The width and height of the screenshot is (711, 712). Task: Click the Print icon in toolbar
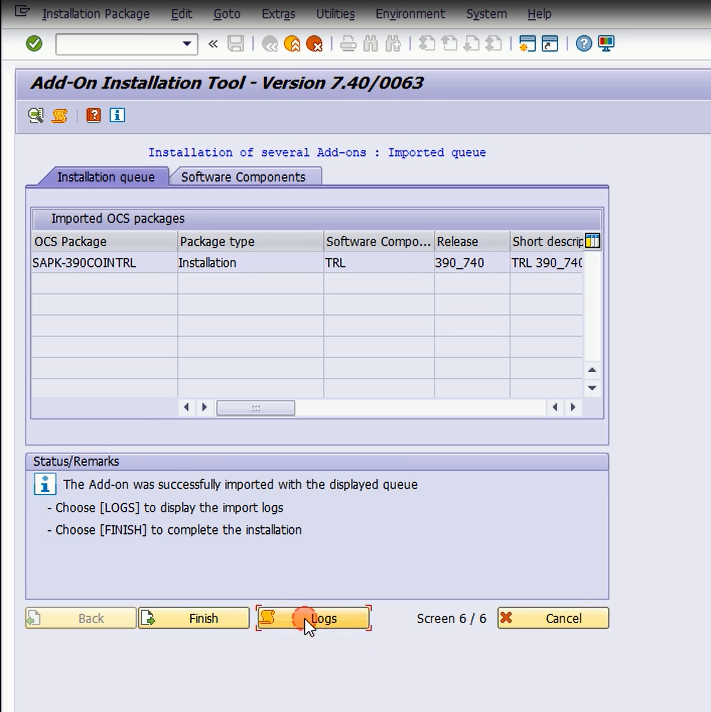tap(348, 44)
